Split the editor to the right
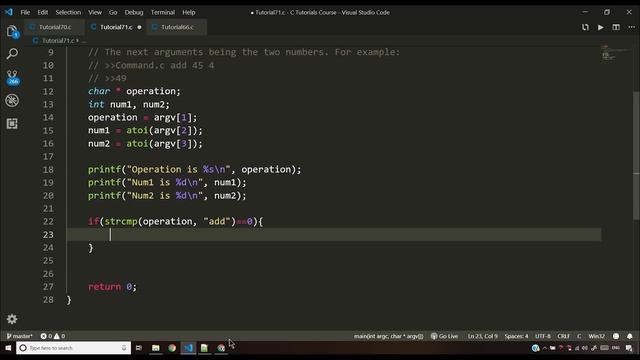Screen dimensions: 640x360 pyautogui.click(x=616, y=27)
